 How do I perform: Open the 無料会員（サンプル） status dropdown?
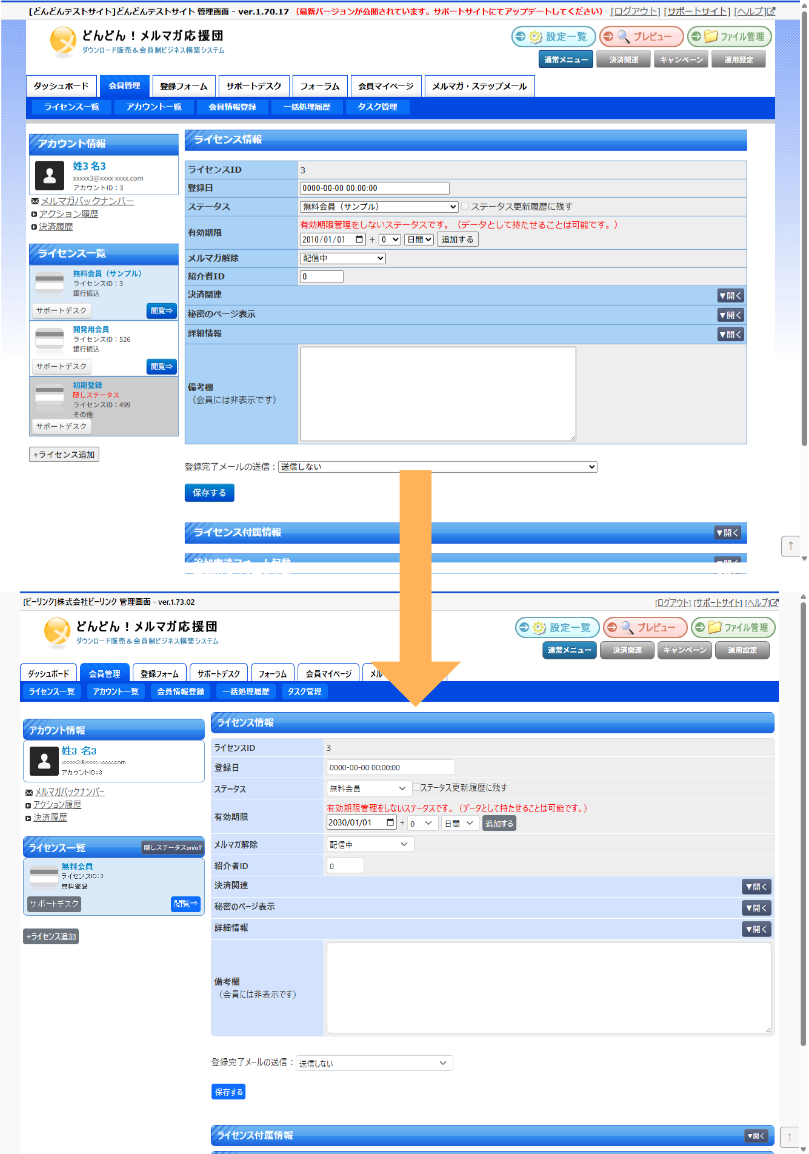[x=379, y=207]
